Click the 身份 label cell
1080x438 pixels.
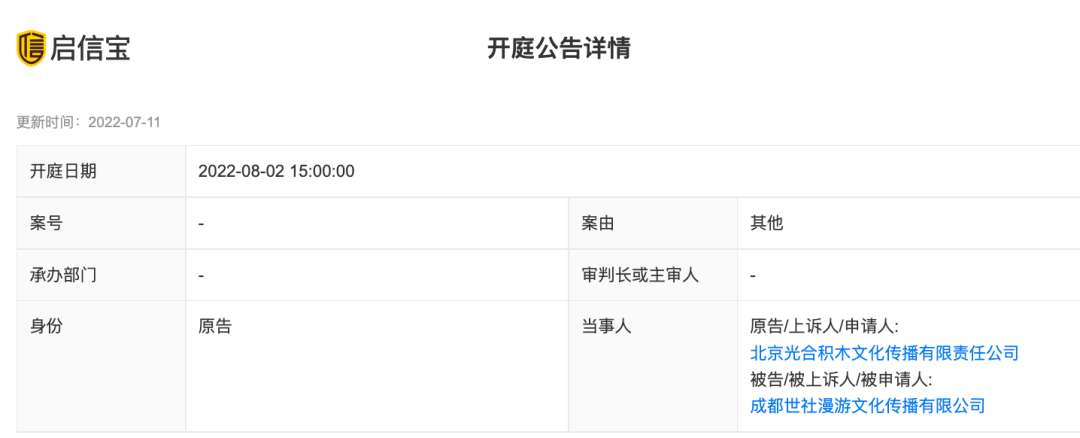(101, 366)
